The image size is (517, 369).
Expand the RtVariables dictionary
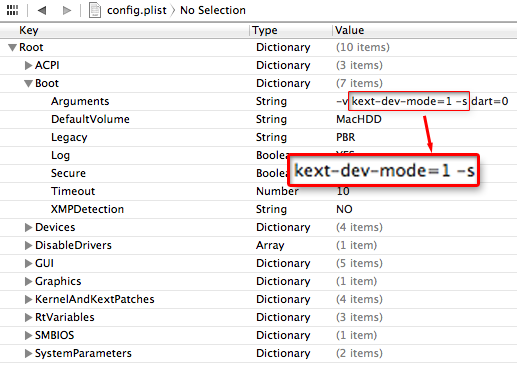pyautogui.click(x=28, y=317)
